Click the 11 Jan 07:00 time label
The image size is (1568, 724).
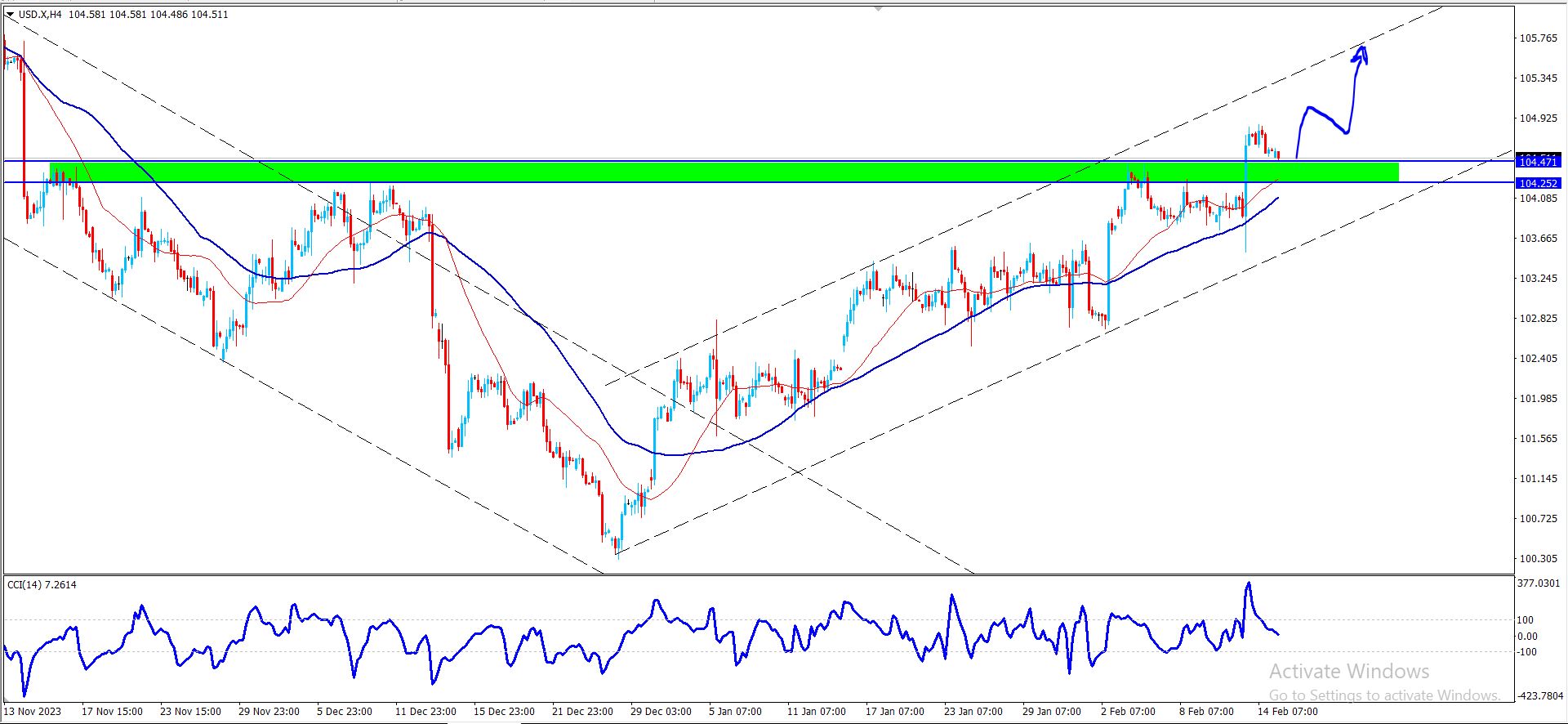pos(817,712)
